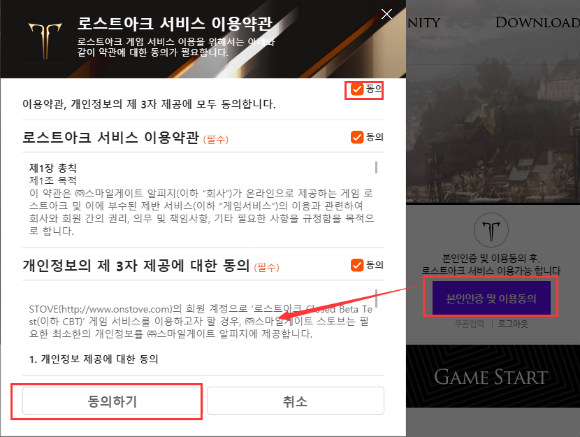Open the DOWNLOAD menu item
The image size is (580, 437).
(x=537, y=23)
